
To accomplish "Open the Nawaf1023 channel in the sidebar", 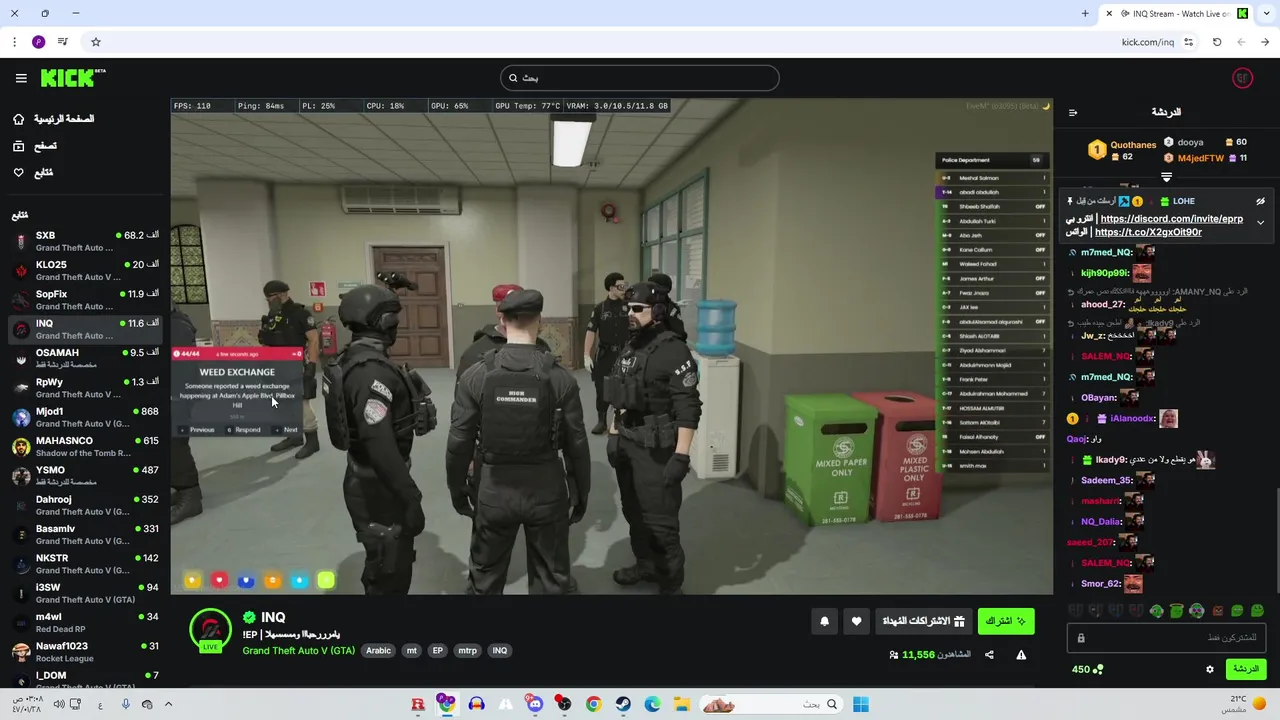I will (x=85, y=652).
